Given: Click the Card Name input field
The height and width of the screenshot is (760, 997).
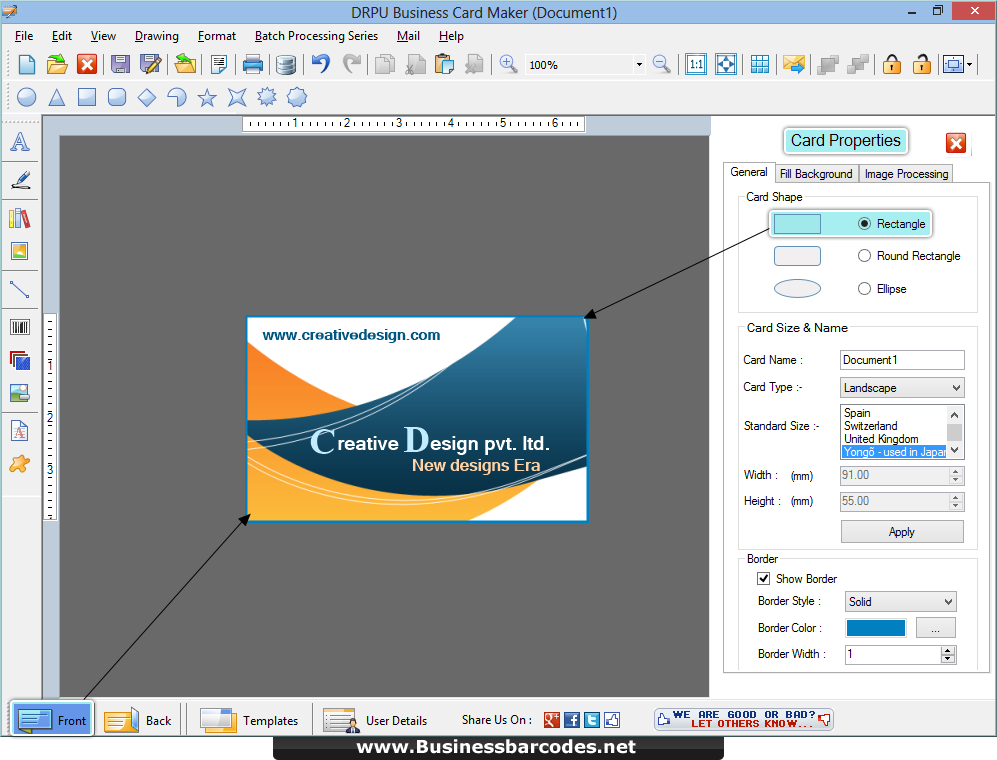Looking at the screenshot, I should click(902, 360).
